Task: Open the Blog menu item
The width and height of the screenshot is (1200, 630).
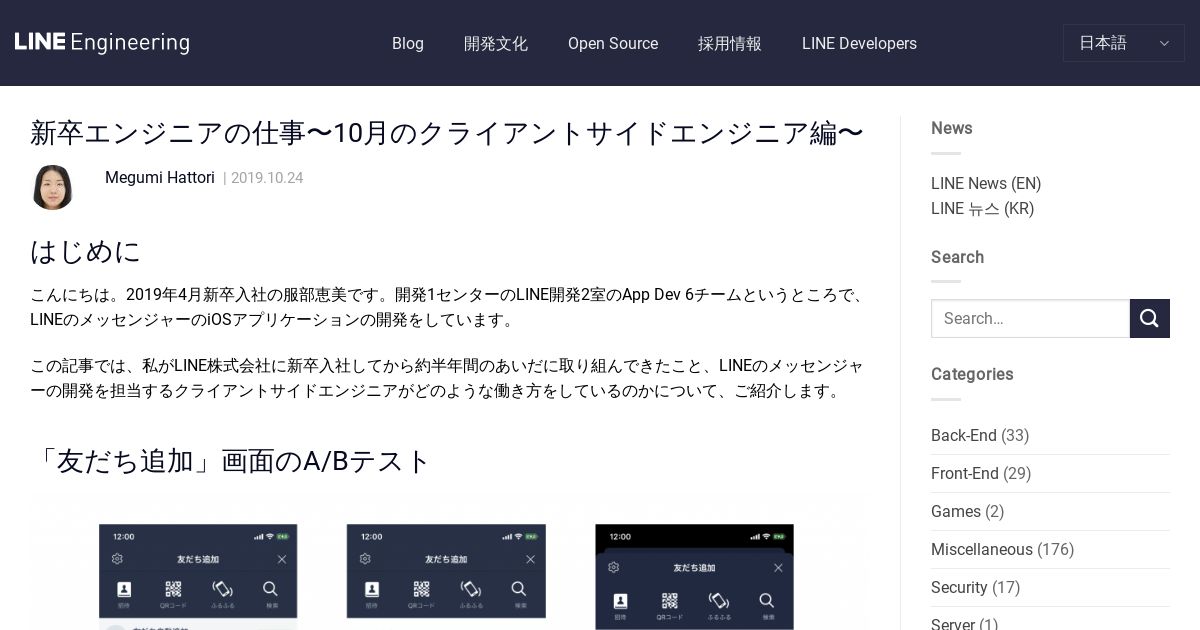Action: click(408, 44)
